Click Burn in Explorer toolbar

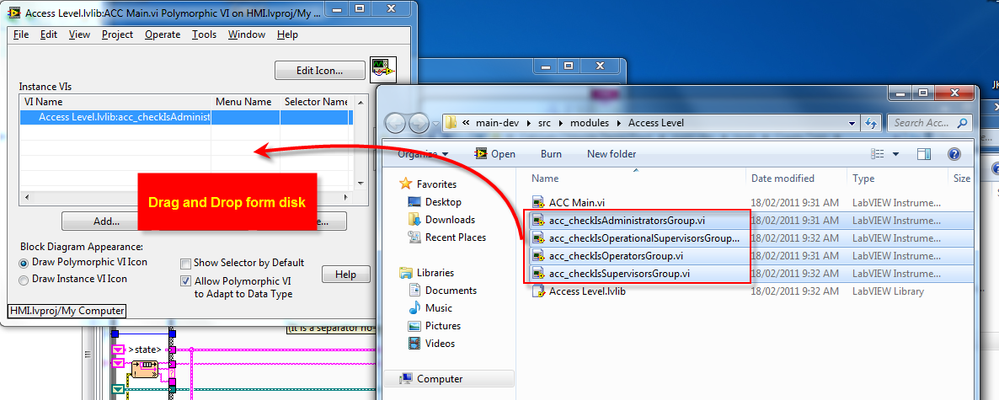pos(551,154)
